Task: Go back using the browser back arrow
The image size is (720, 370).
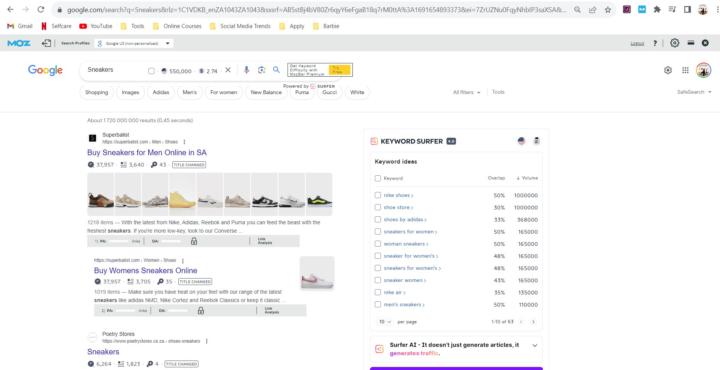Action: pyautogui.click(x=11, y=9)
